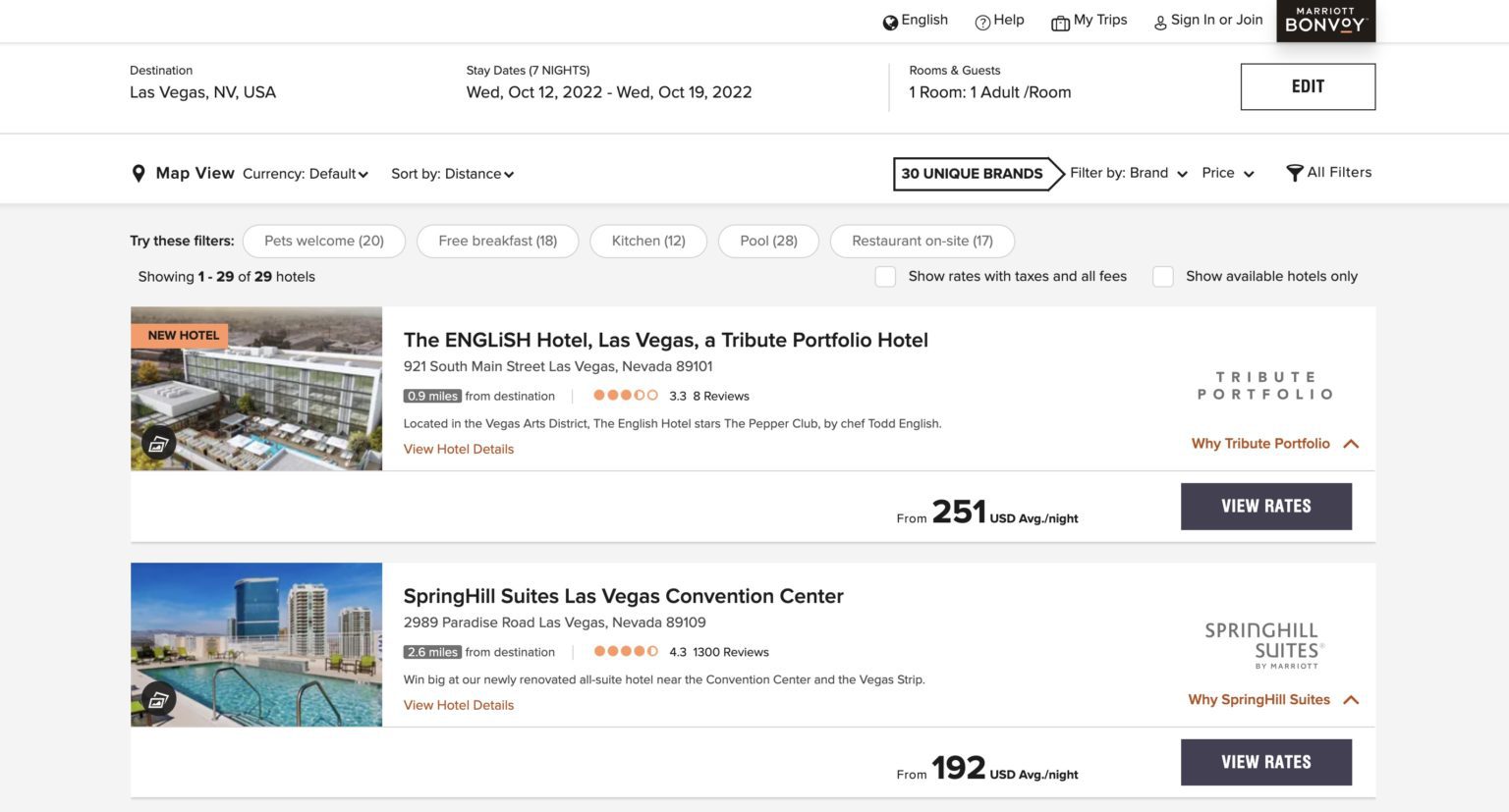Collapse the Why Tribute Portfolio section

[x=1351, y=443]
